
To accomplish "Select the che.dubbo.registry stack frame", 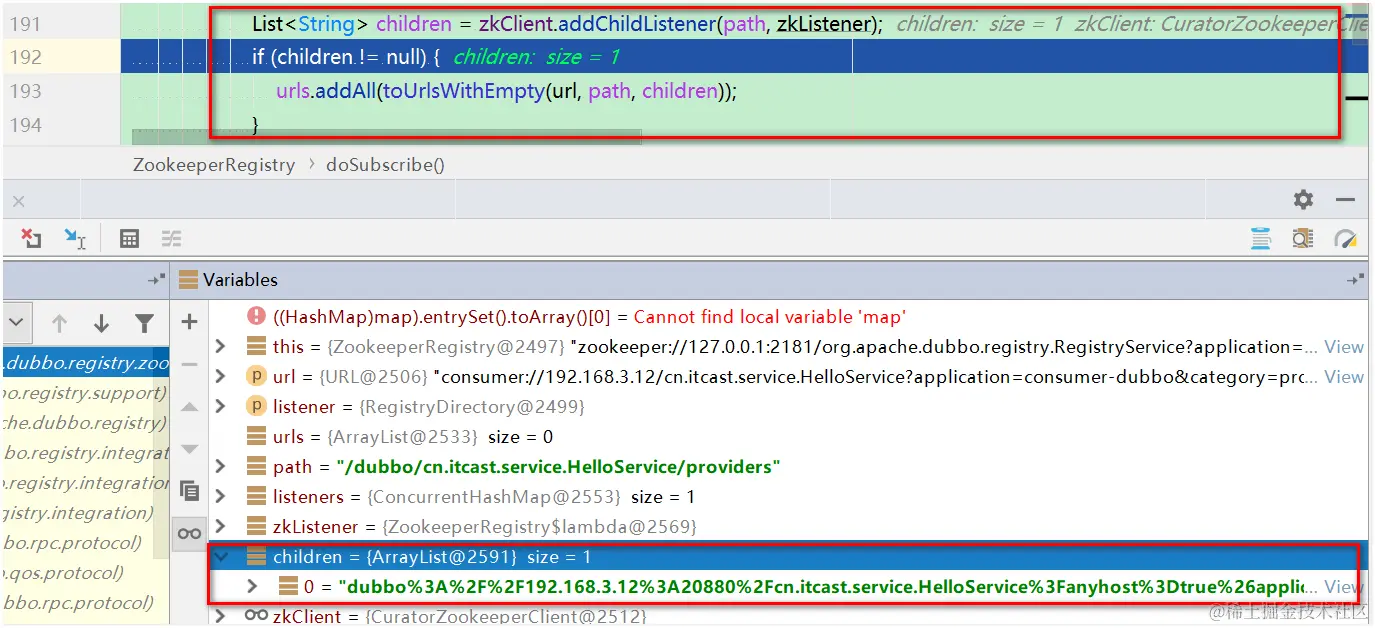I will click(86, 423).
